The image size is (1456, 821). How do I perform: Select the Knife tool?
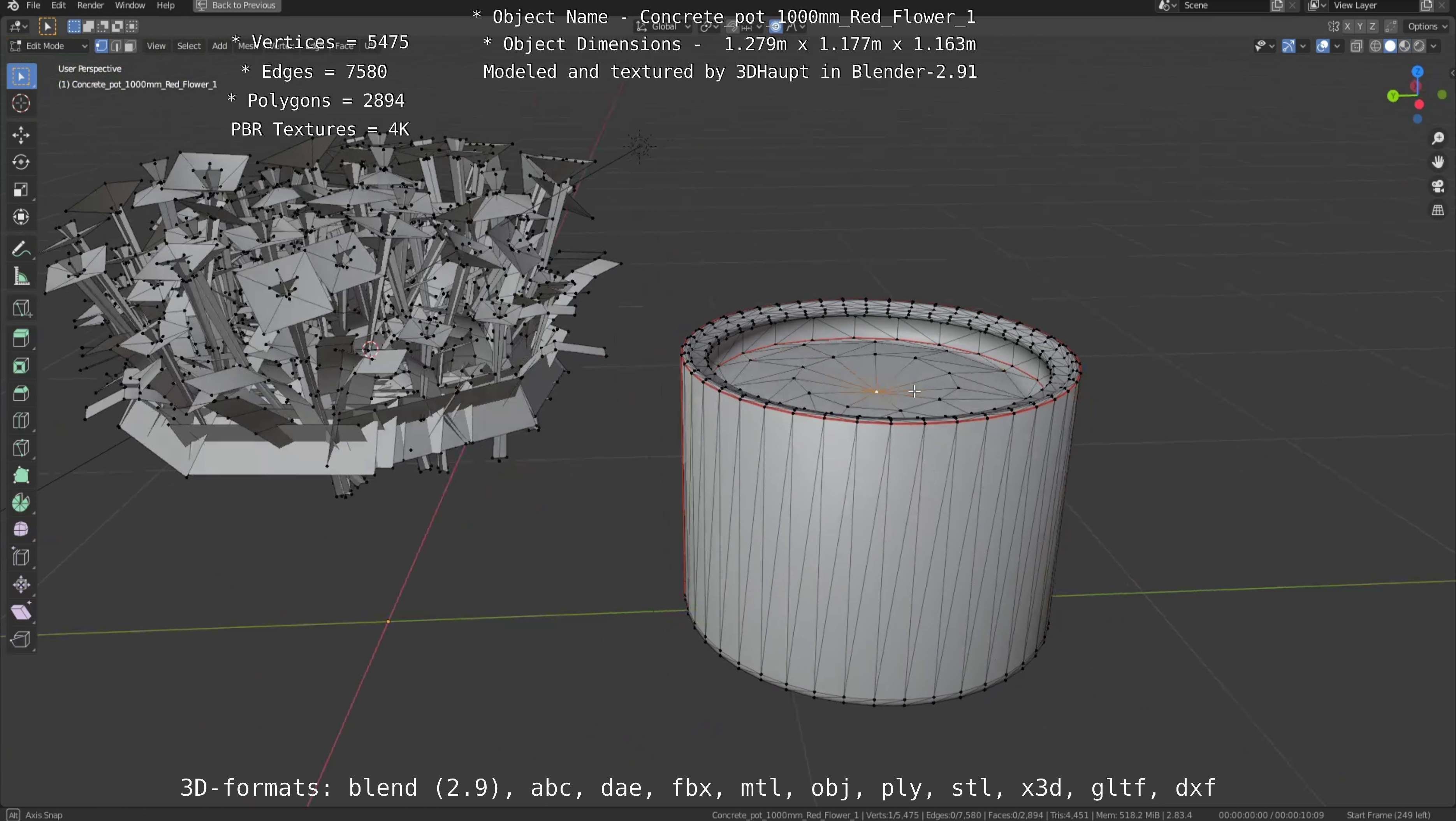pos(21,448)
